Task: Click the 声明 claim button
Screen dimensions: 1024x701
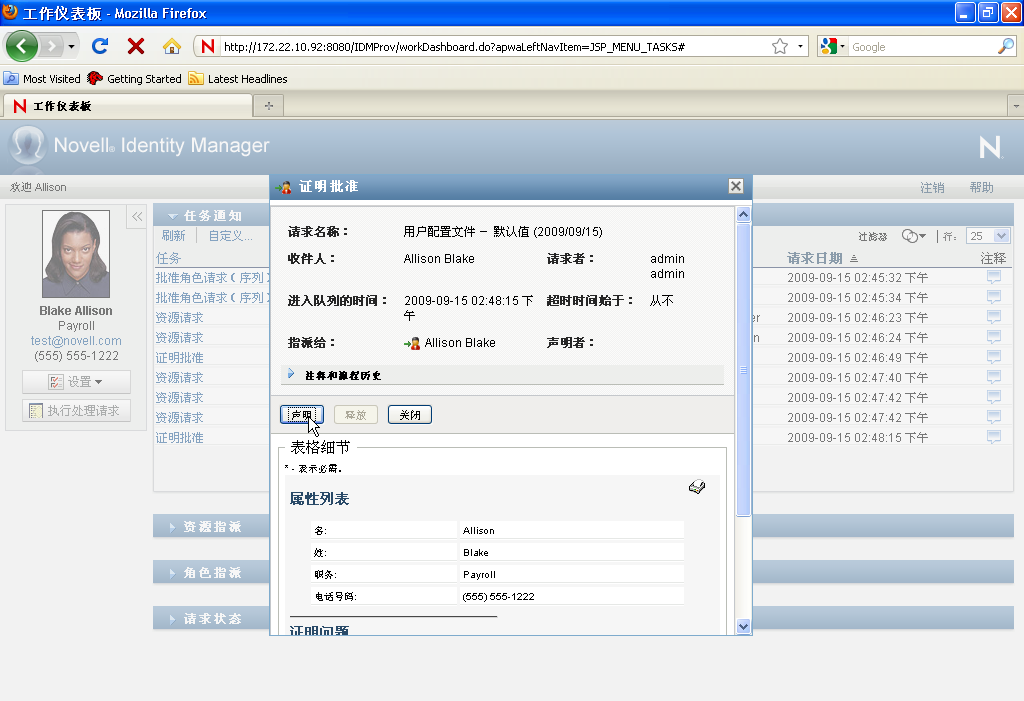Action: (302, 415)
